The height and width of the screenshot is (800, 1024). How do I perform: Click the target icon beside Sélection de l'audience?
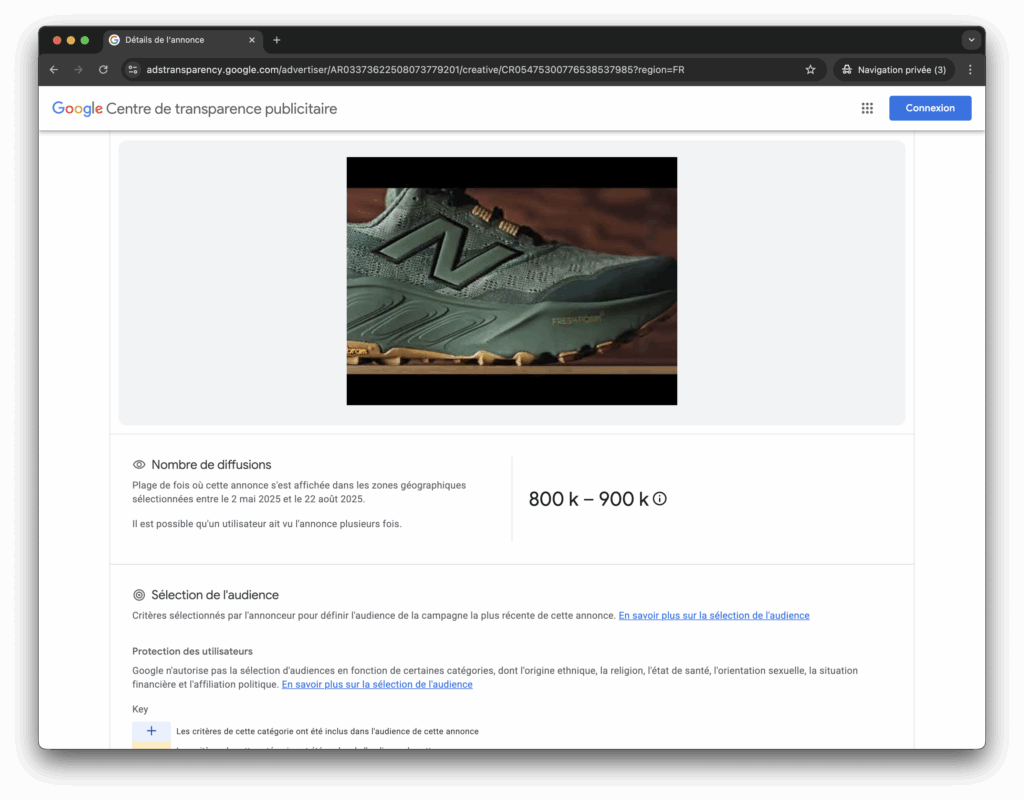138,594
